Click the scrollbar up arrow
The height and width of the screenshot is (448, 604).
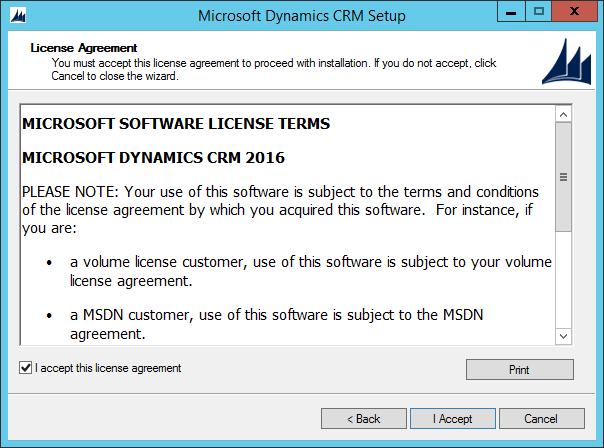coord(563,114)
